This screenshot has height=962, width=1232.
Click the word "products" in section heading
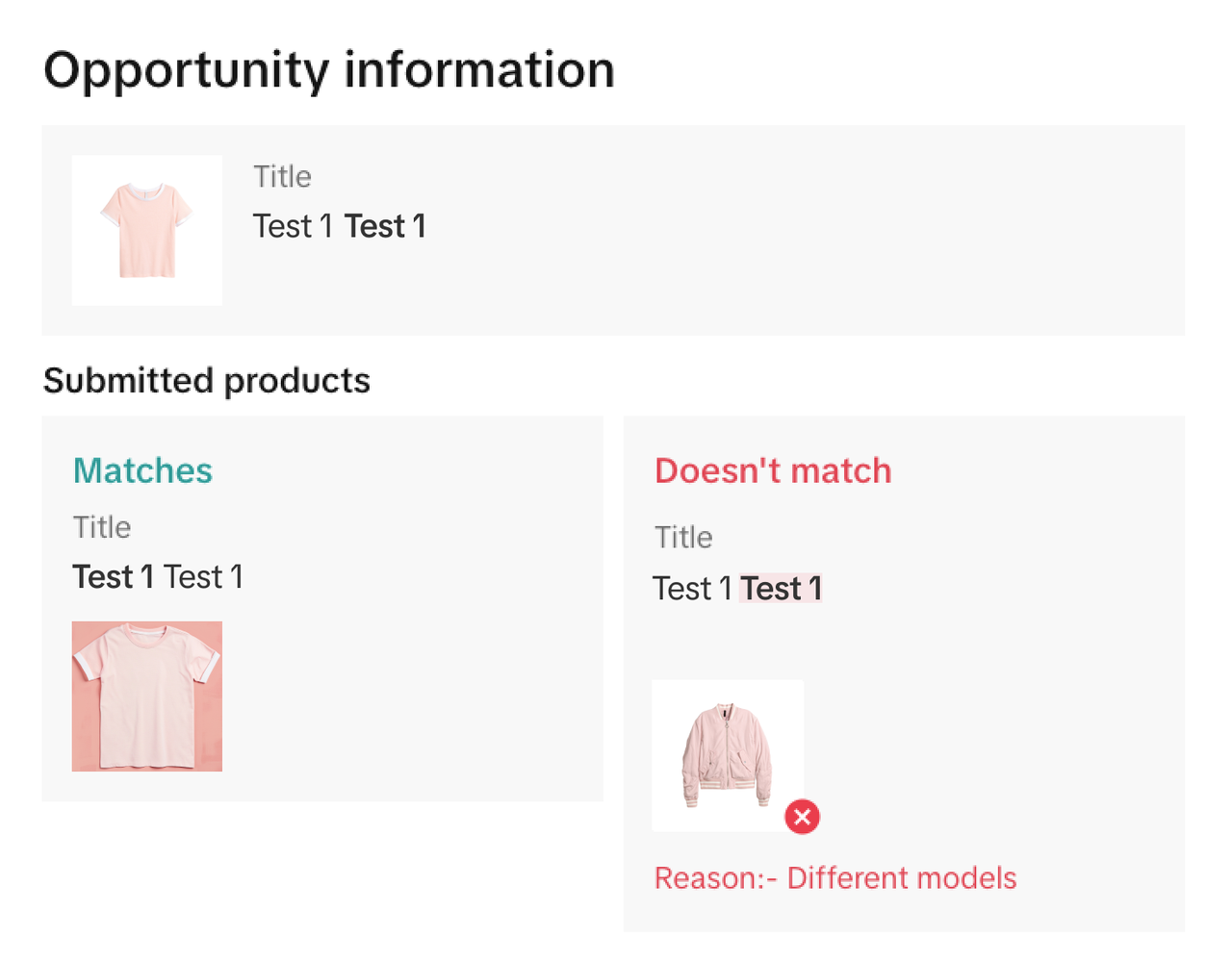point(297,381)
